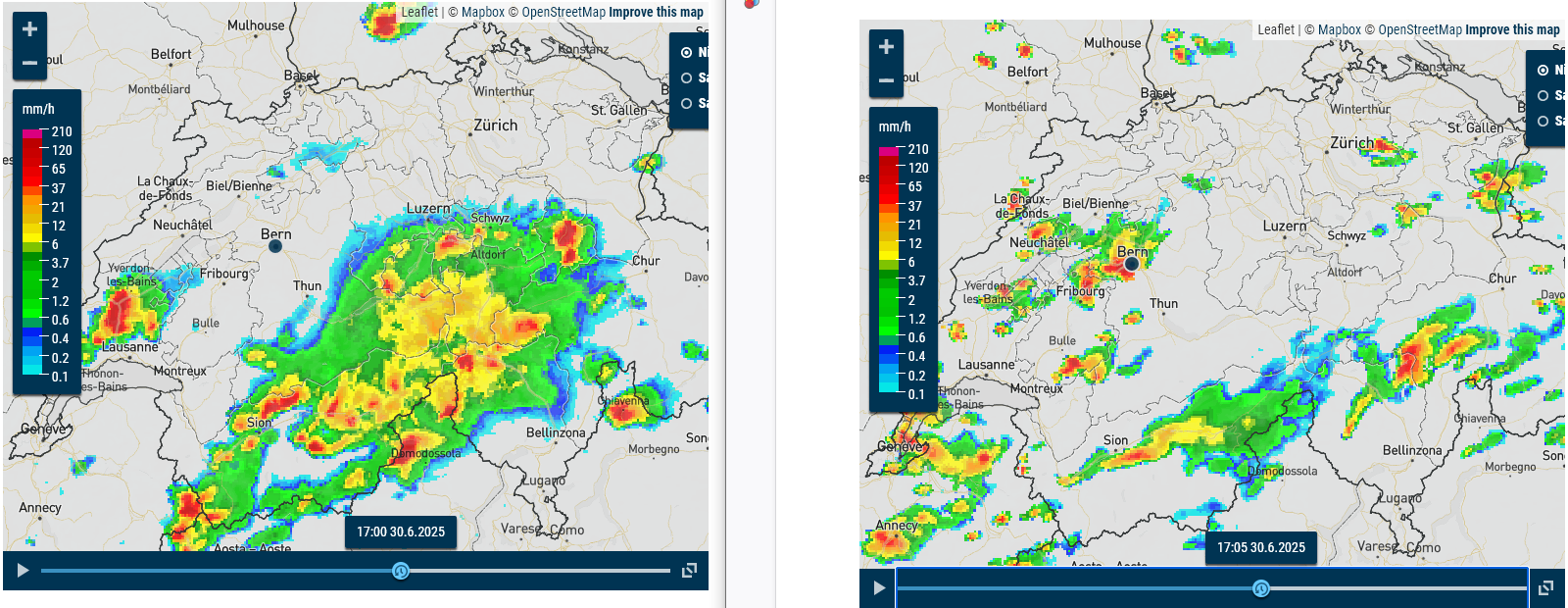1568x608 pixels.
Task: Click the 'Lausanne' label on the 17:00 map
Action: 130,346
